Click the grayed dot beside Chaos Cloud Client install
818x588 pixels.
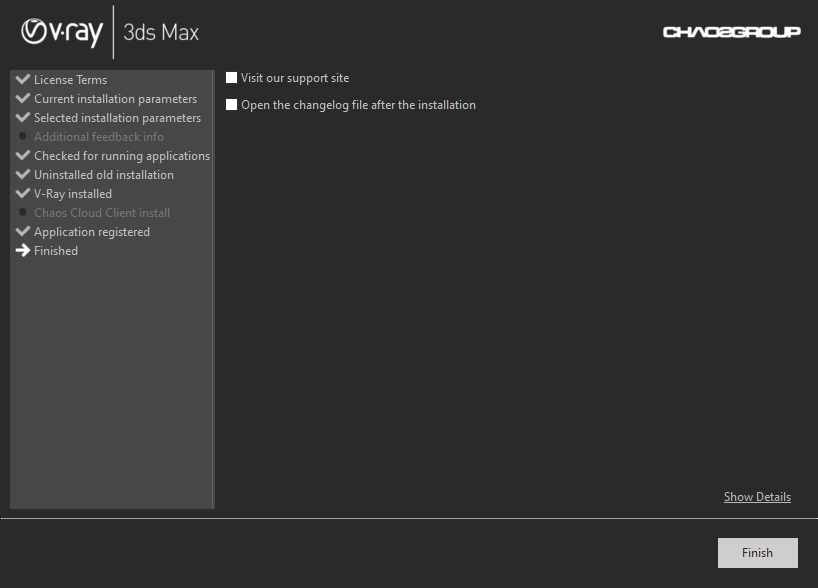[22, 212]
